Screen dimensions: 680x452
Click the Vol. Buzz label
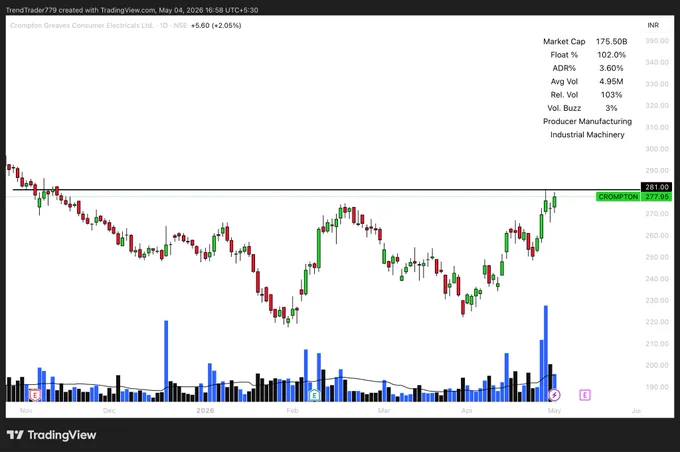click(564, 108)
